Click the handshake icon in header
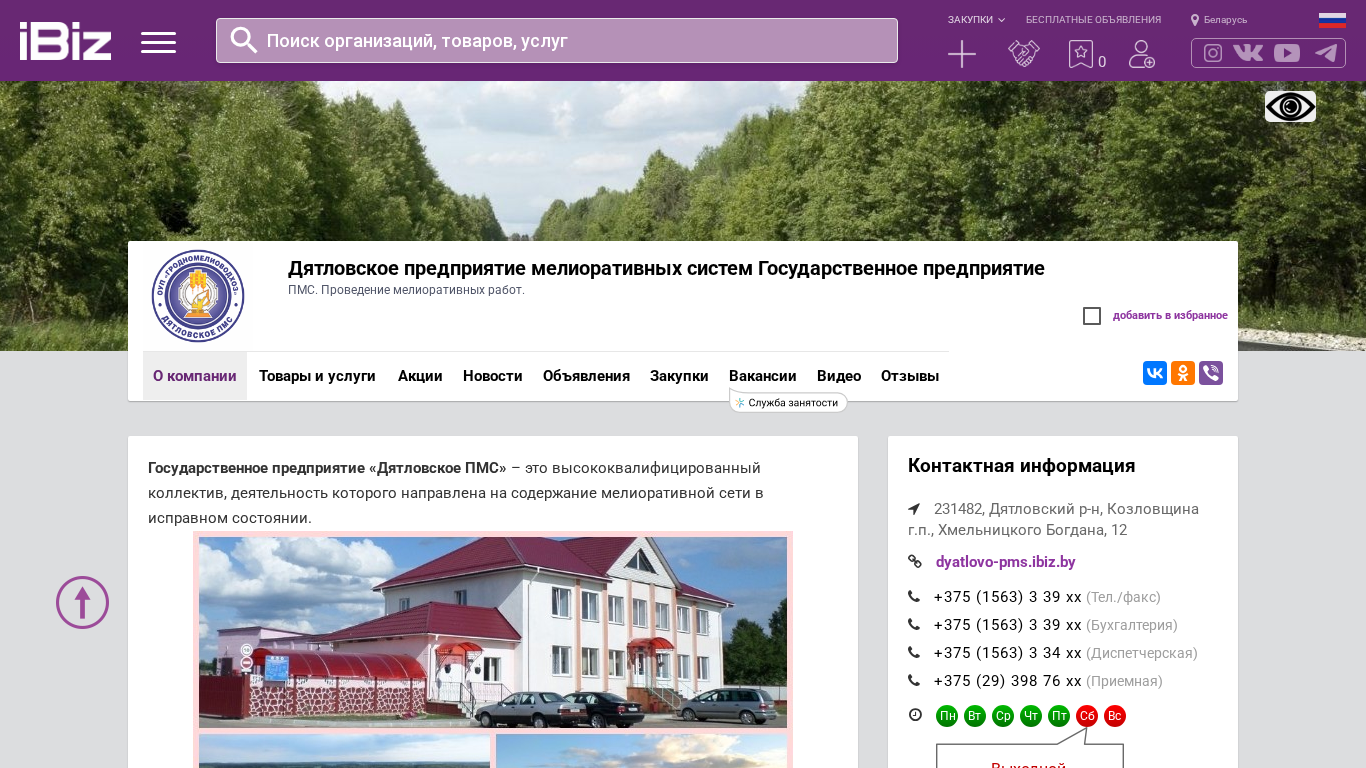1366x768 pixels. click(x=1024, y=54)
